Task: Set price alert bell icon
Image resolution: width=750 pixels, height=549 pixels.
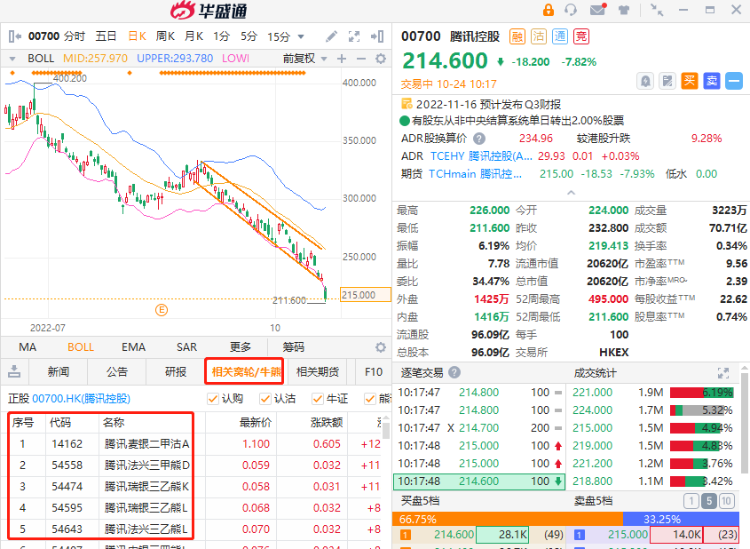Action: 645,81
